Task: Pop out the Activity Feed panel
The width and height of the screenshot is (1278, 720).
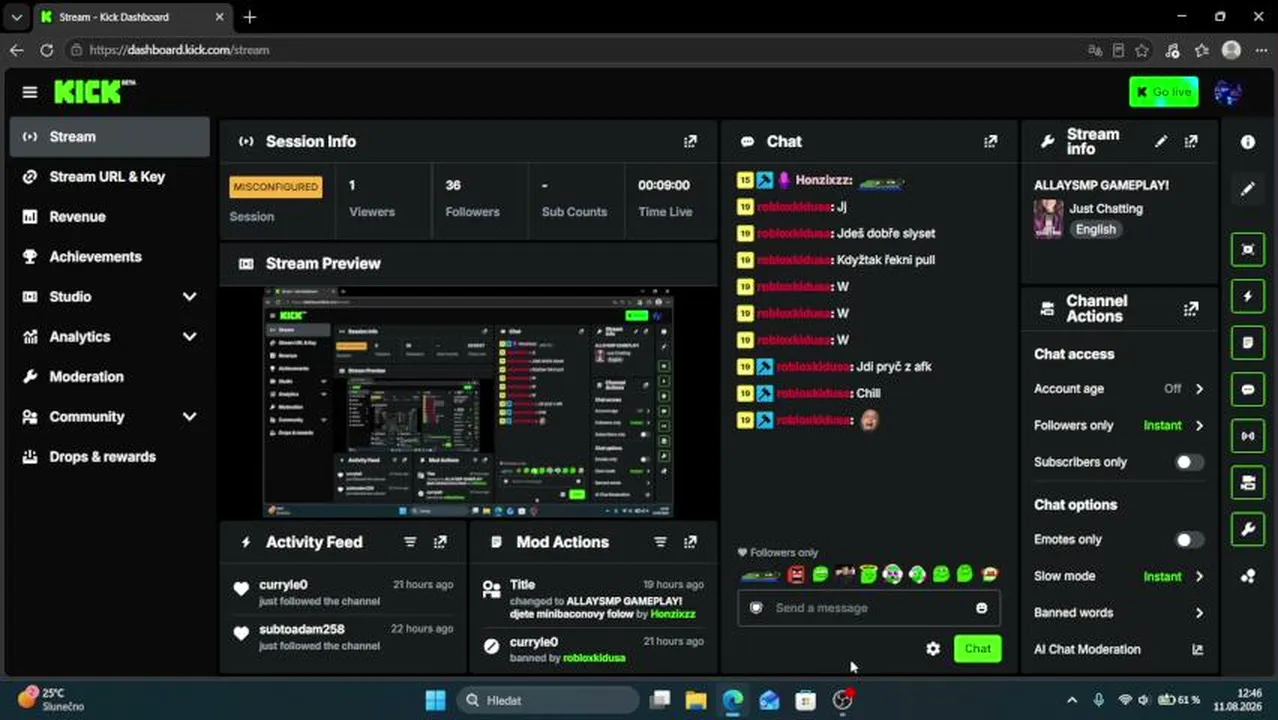Action: tap(440, 542)
